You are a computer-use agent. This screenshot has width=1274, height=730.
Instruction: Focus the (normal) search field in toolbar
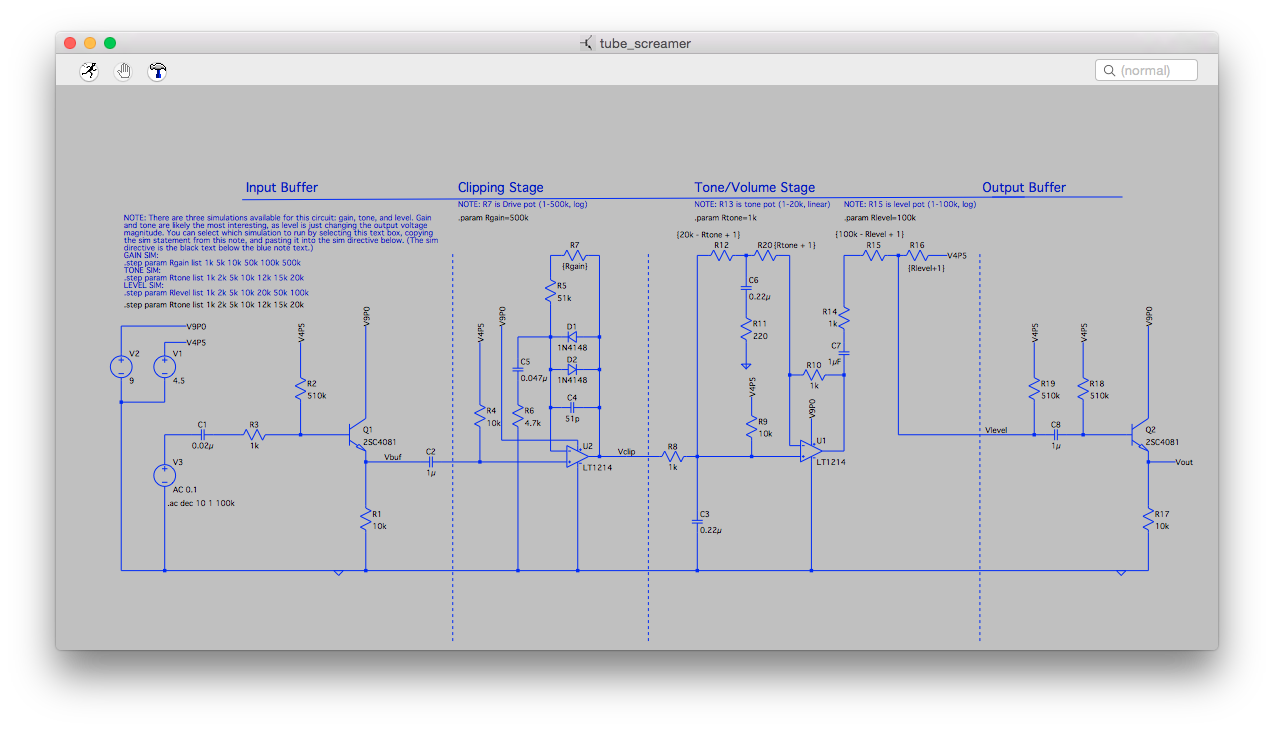(1146, 70)
